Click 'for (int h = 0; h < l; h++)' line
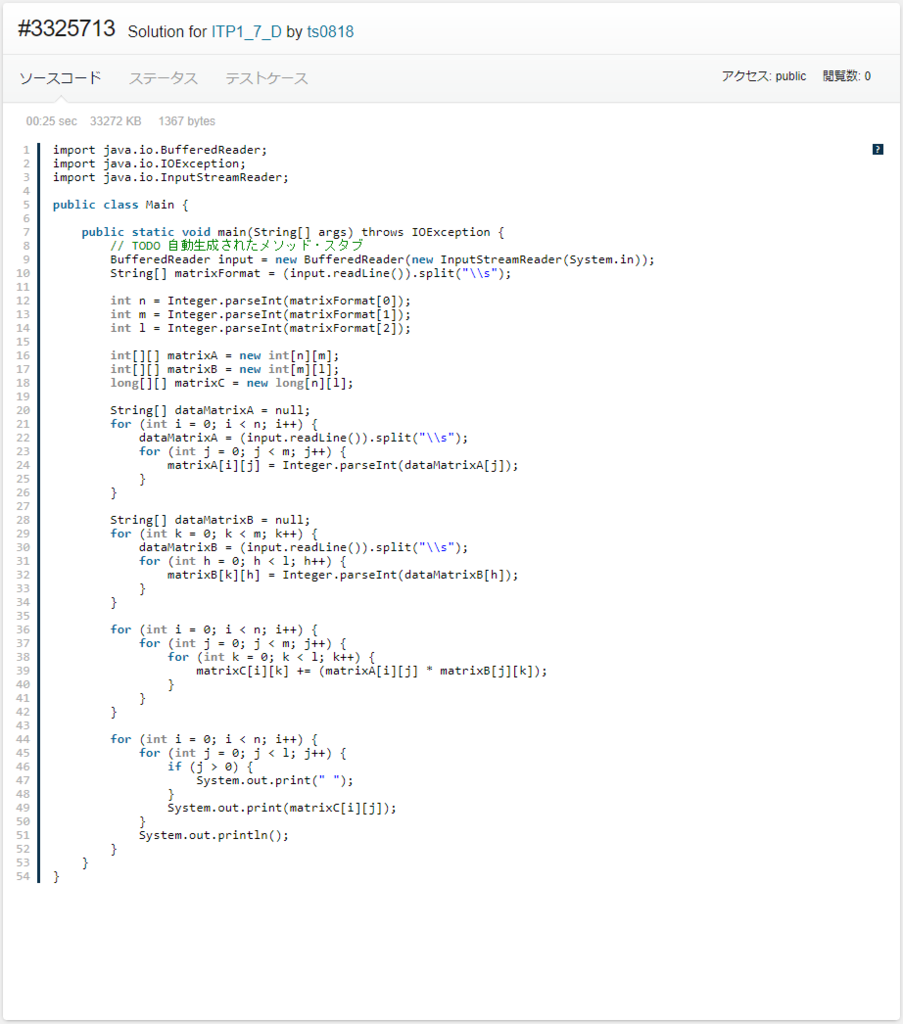 [242, 562]
